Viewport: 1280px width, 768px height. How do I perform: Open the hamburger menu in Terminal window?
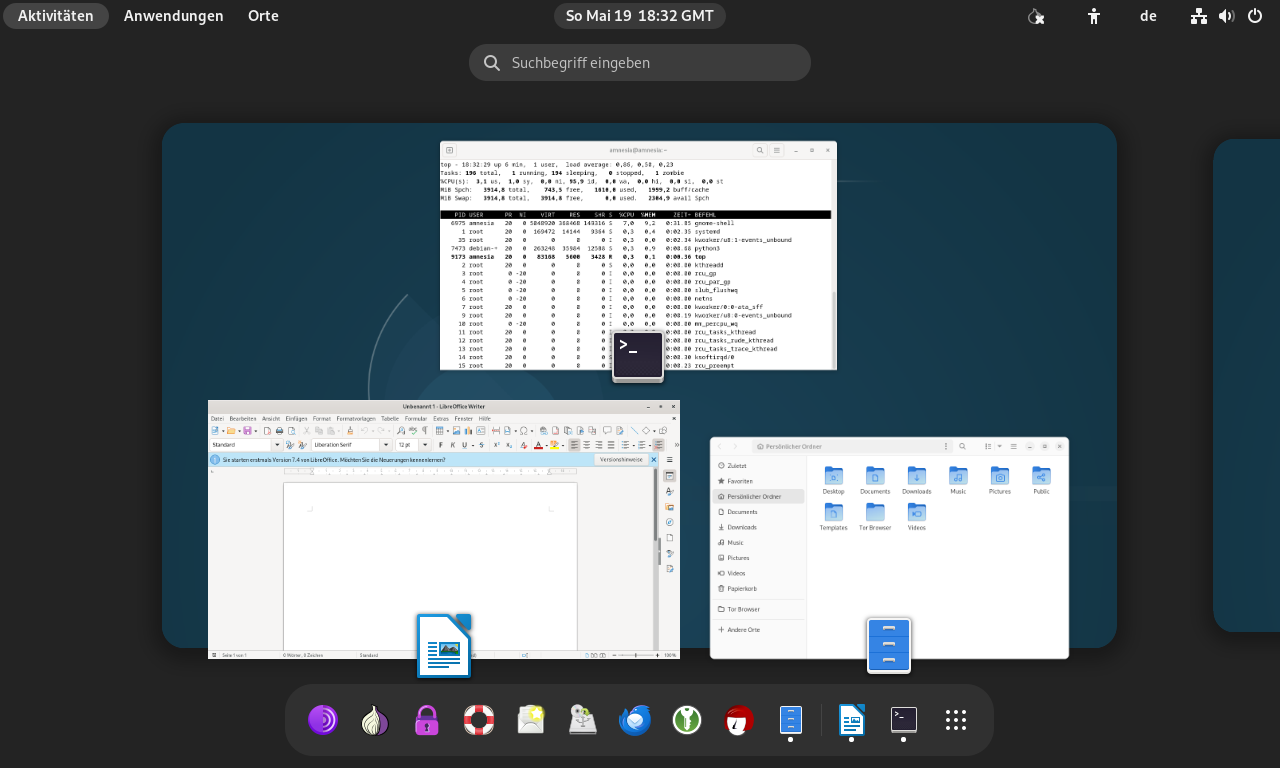(x=777, y=151)
